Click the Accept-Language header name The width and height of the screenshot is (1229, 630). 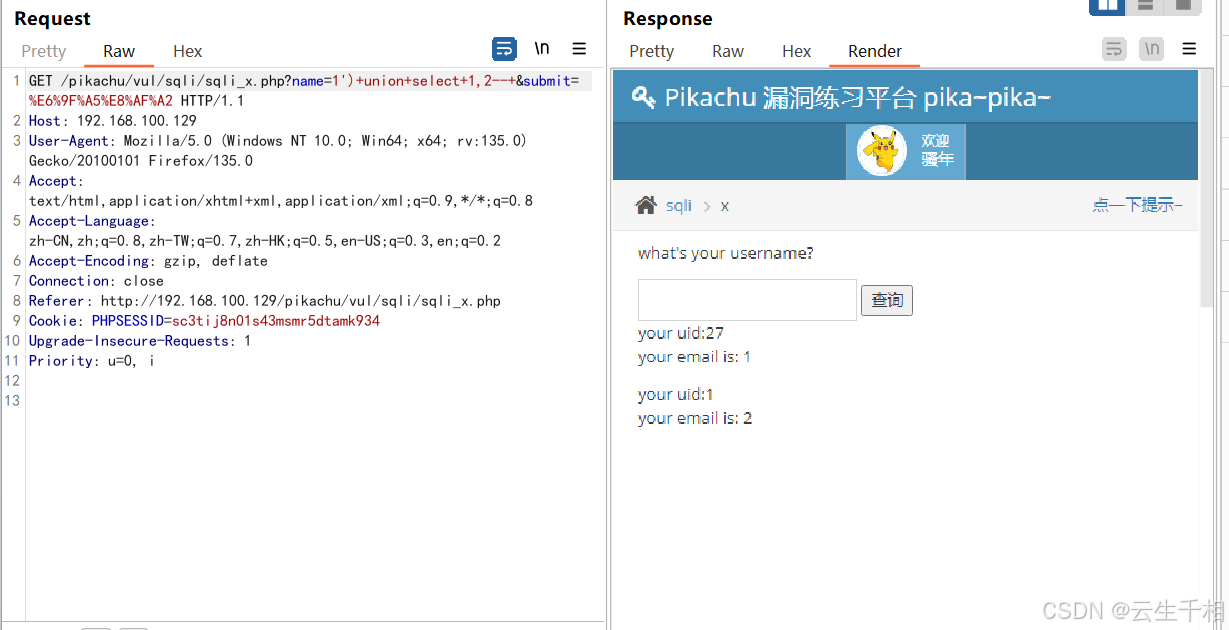click(x=88, y=221)
